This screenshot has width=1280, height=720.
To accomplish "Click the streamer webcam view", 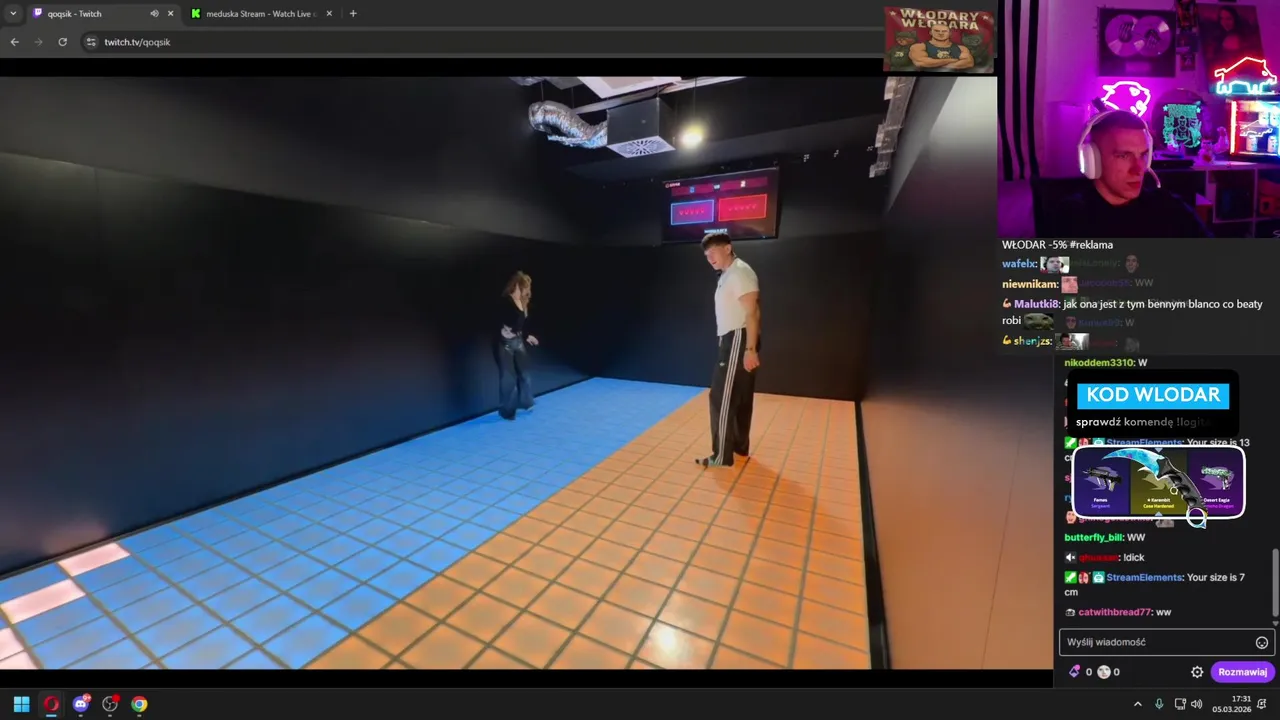I will pos(1139,118).
